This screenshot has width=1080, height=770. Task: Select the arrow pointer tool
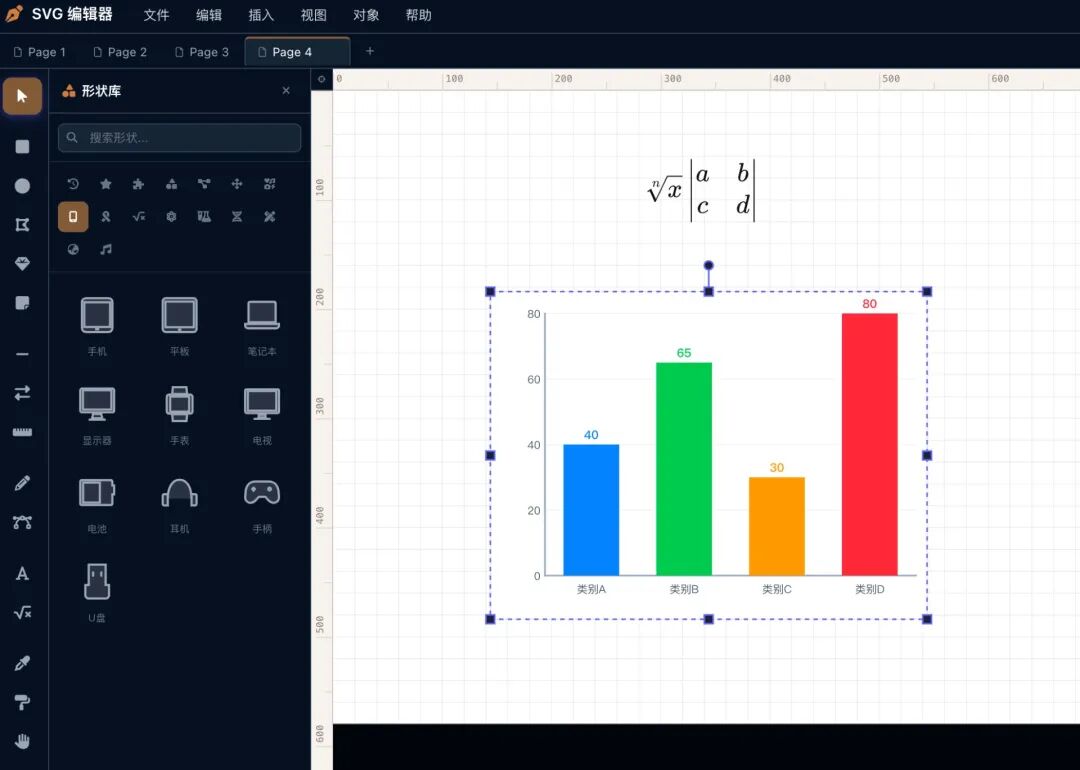(x=22, y=96)
